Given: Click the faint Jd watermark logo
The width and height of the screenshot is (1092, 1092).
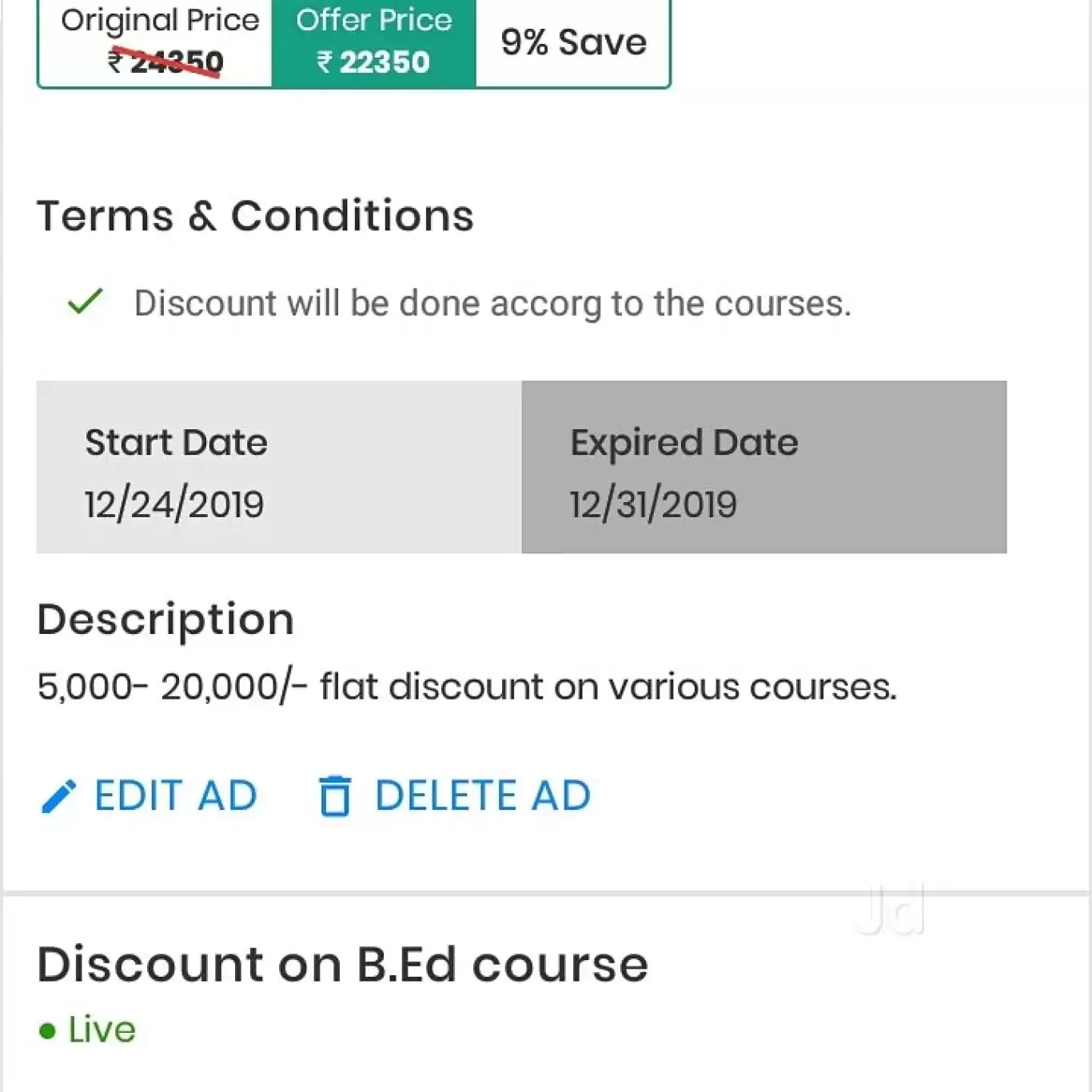Looking at the screenshot, I should click(x=891, y=910).
